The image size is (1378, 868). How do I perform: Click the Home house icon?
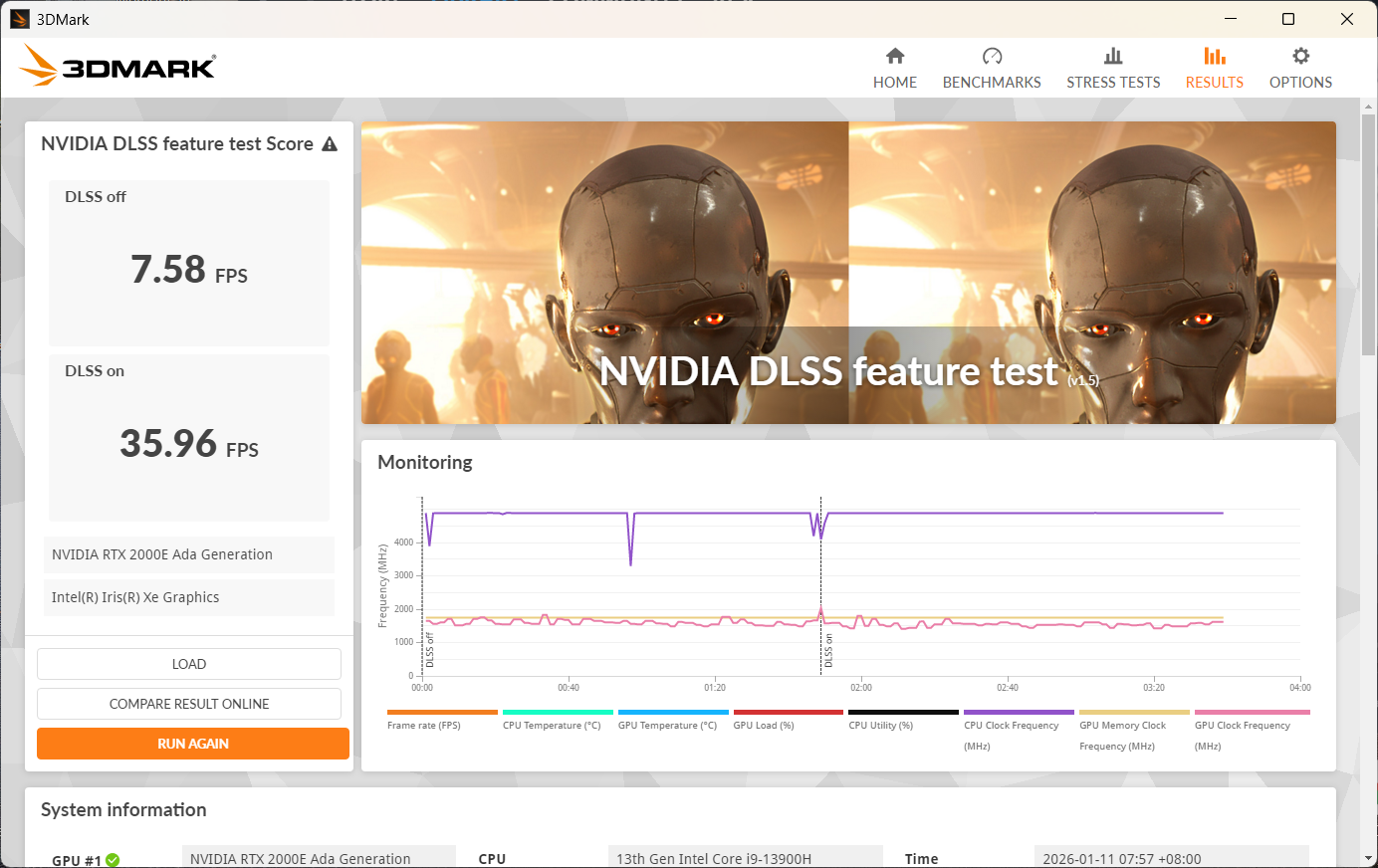895,56
